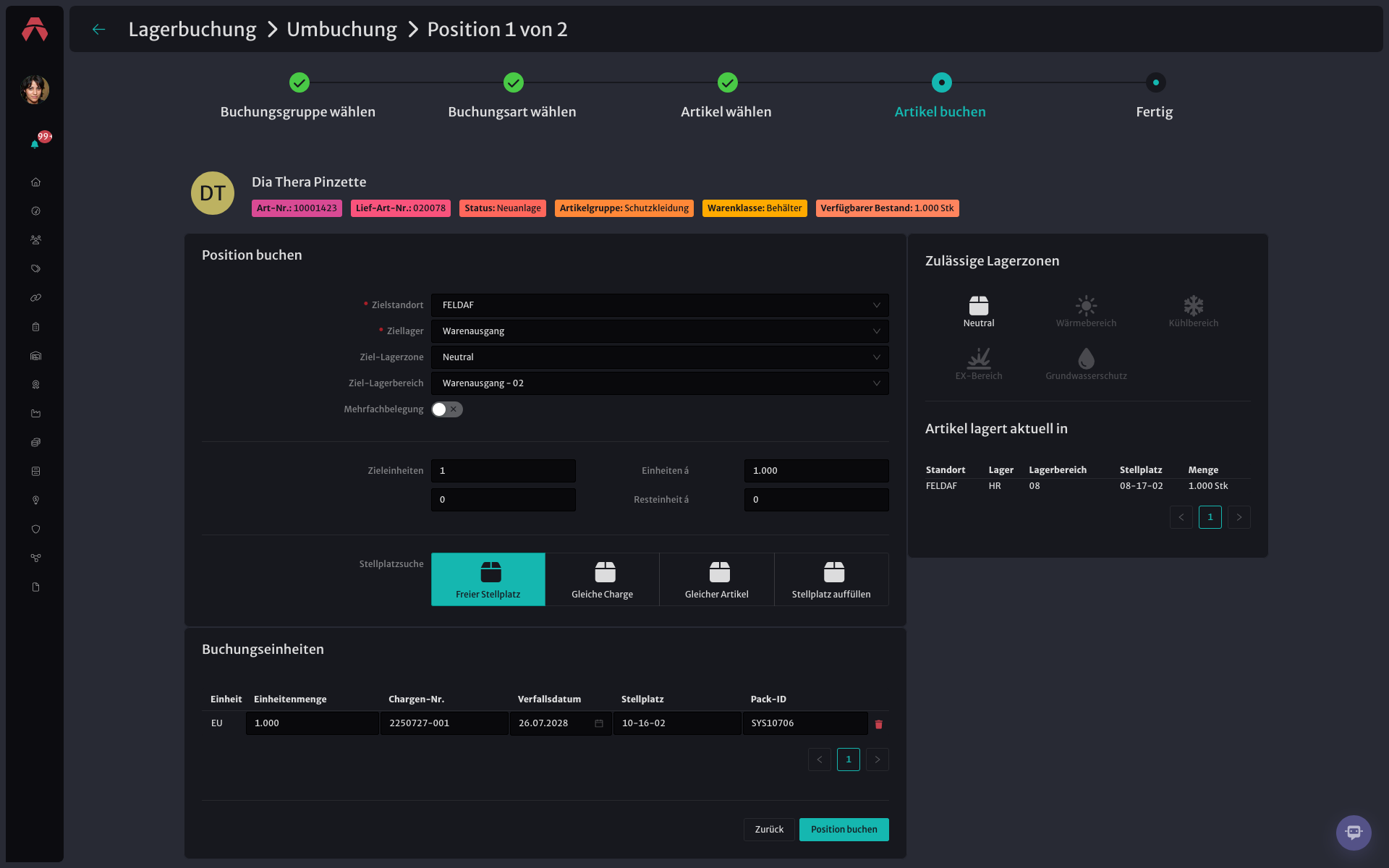Open the network nodes icon in sidebar

point(35,558)
